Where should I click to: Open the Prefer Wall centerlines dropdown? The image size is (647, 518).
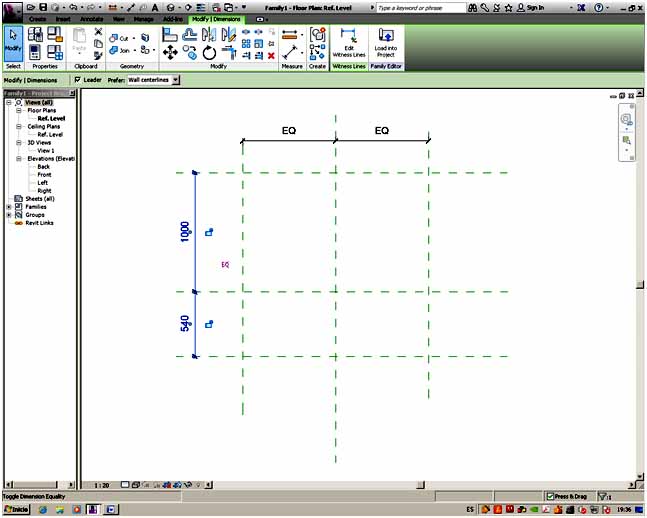(x=176, y=80)
